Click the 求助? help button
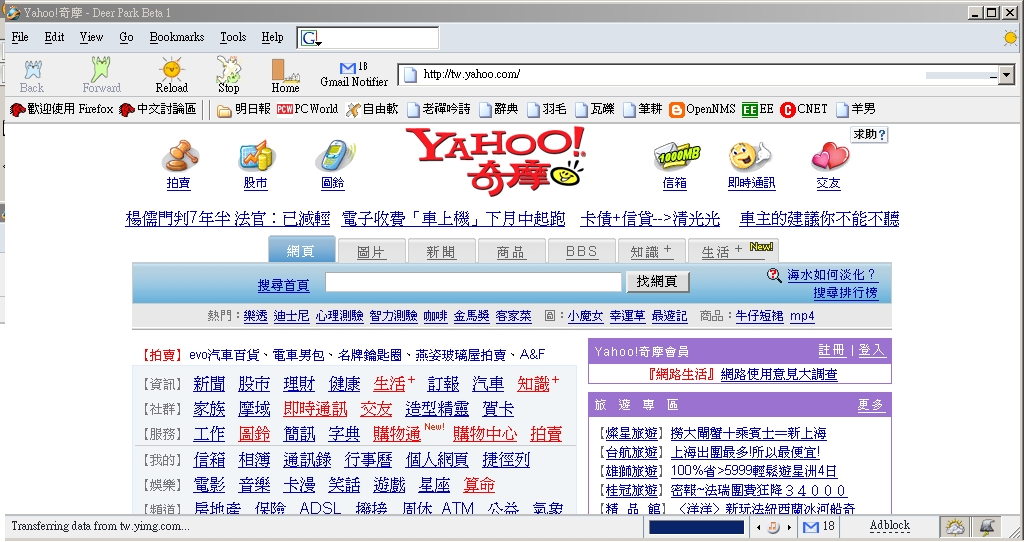Viewport: 1024px width, 542px height. pyautogui.click(x=869, y=135)
